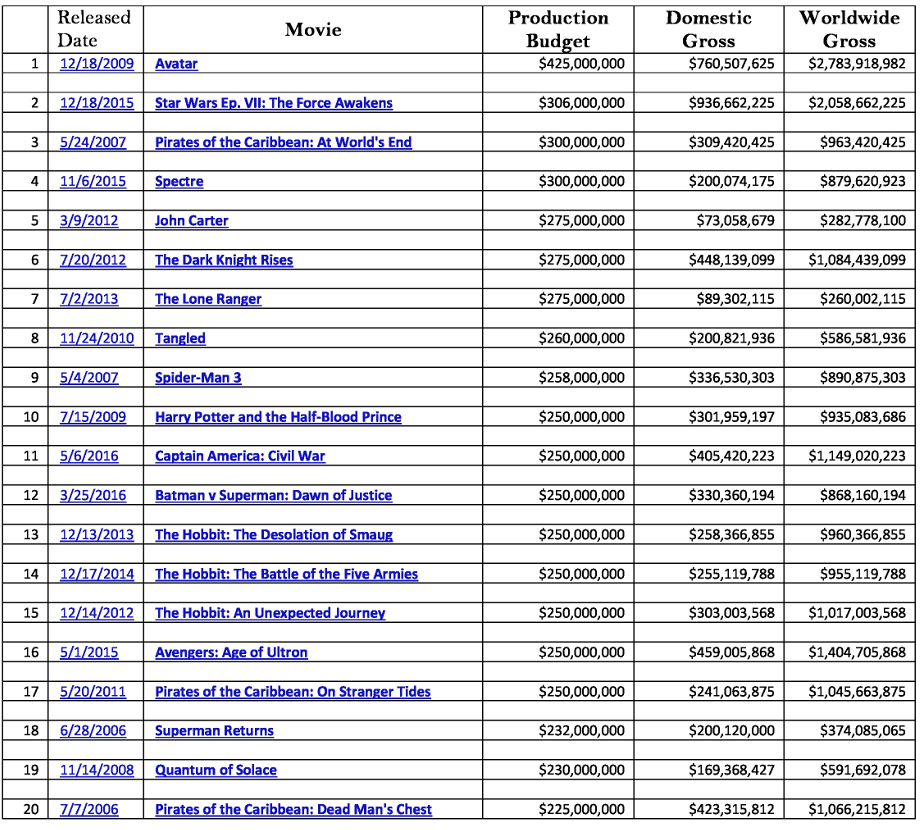The height and width of the screenshot is (830, 920).
Task: Select production budget $425,000,000
Action: pyautogui.click(x=581, y=63)
